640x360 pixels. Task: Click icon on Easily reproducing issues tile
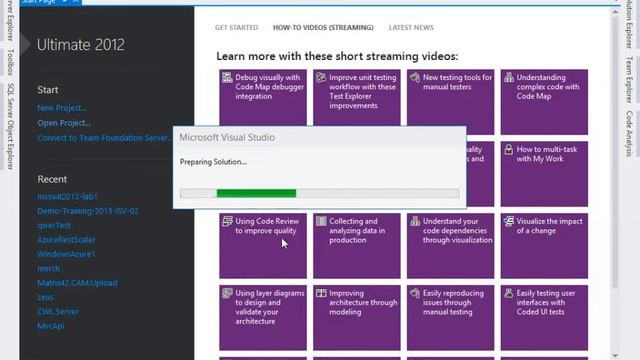(x=415, y=293)
